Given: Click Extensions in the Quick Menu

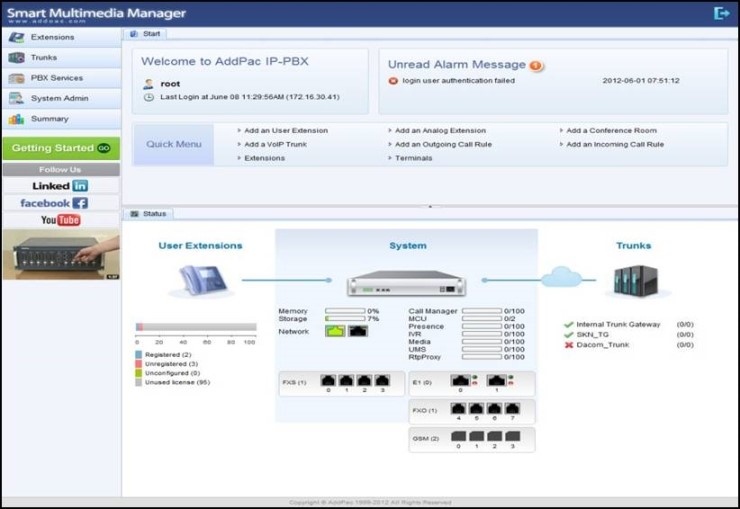Looking at the screenshot, I should [264, 158].
